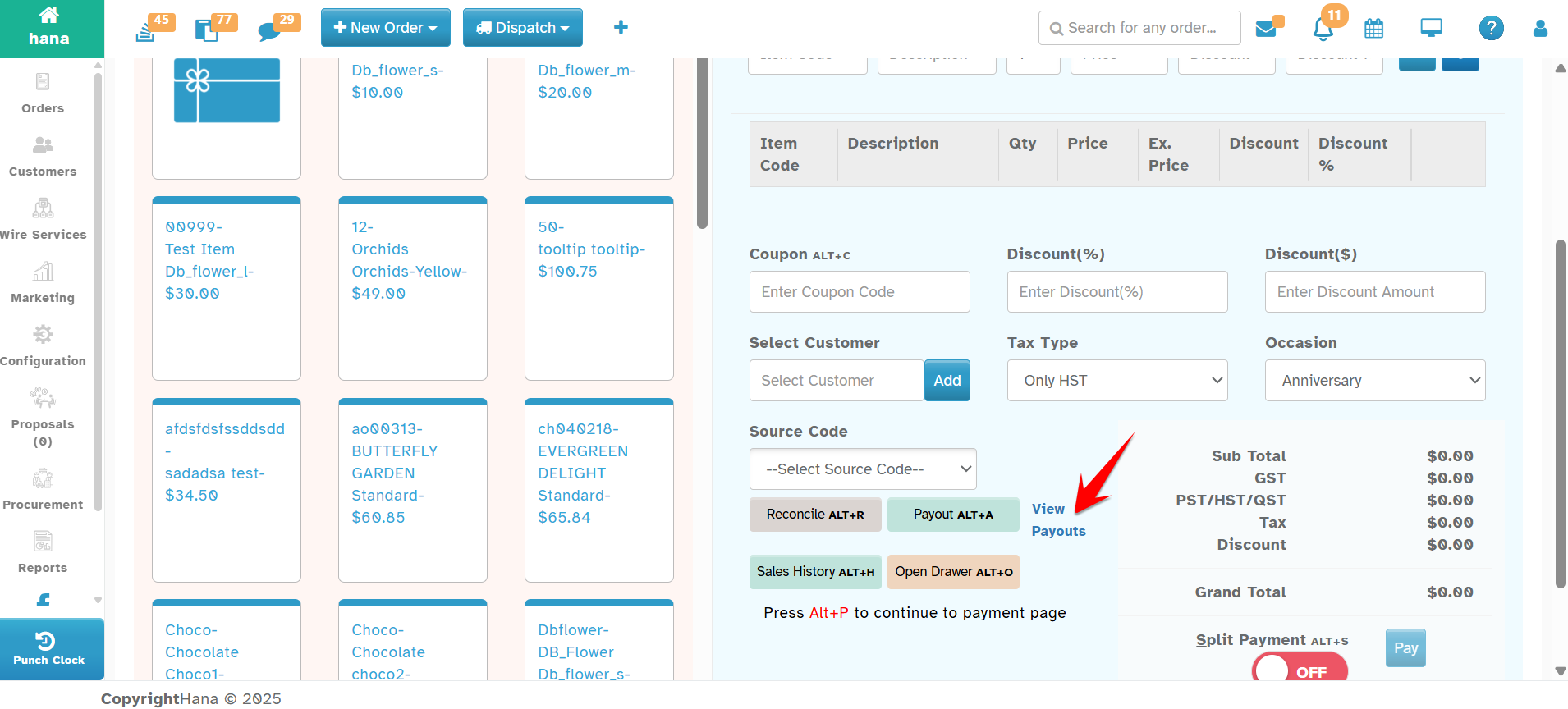The width and height of the screenshot is (1568, 709).
Task: Open Wire Services in the sidebar
Action: [x=43, y=220]
